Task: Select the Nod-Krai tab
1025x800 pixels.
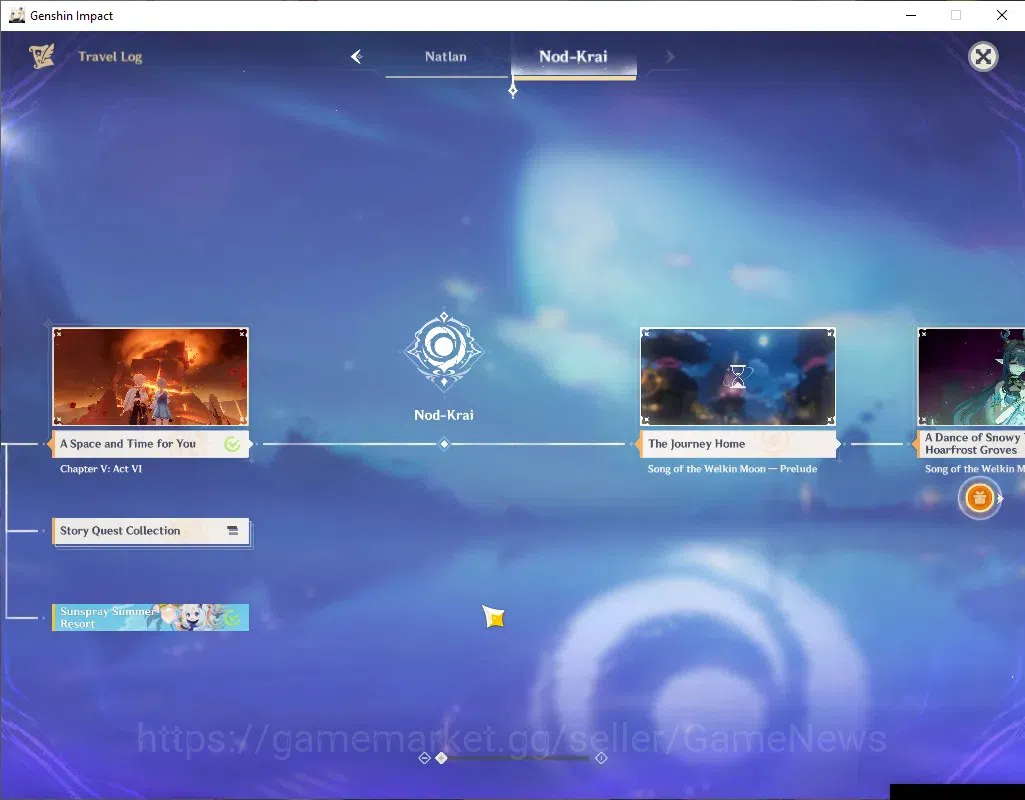Action: (x=573, y=58)
